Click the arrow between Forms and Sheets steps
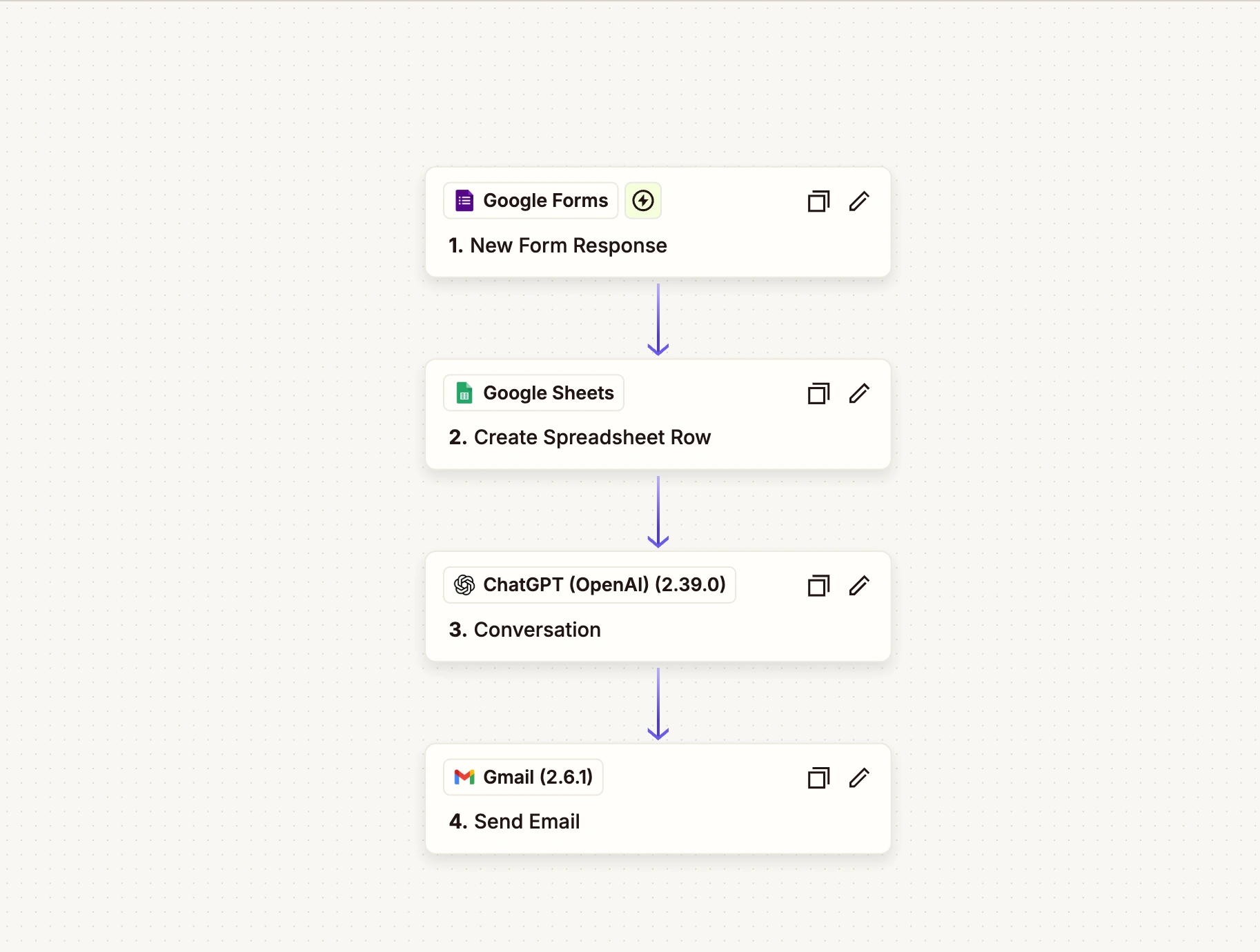 (x=658, y=319)
